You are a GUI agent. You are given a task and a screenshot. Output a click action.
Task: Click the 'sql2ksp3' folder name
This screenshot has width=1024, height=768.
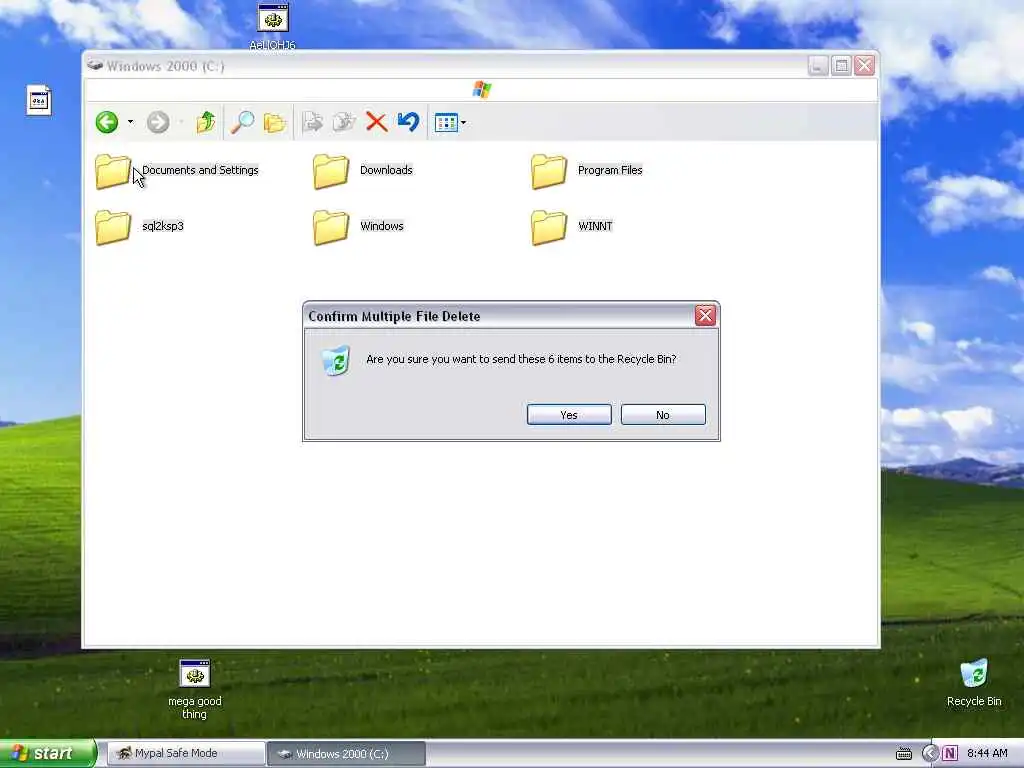click(x=163, y=226)
